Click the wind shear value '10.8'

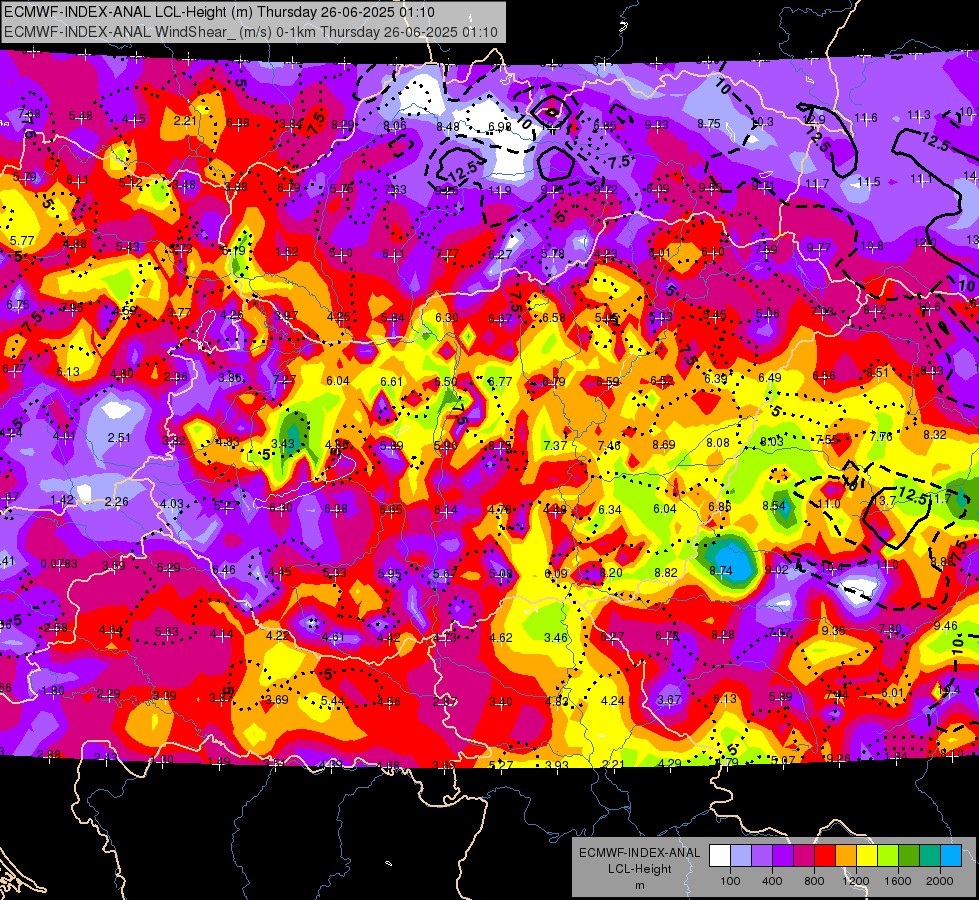click(872, 245)
